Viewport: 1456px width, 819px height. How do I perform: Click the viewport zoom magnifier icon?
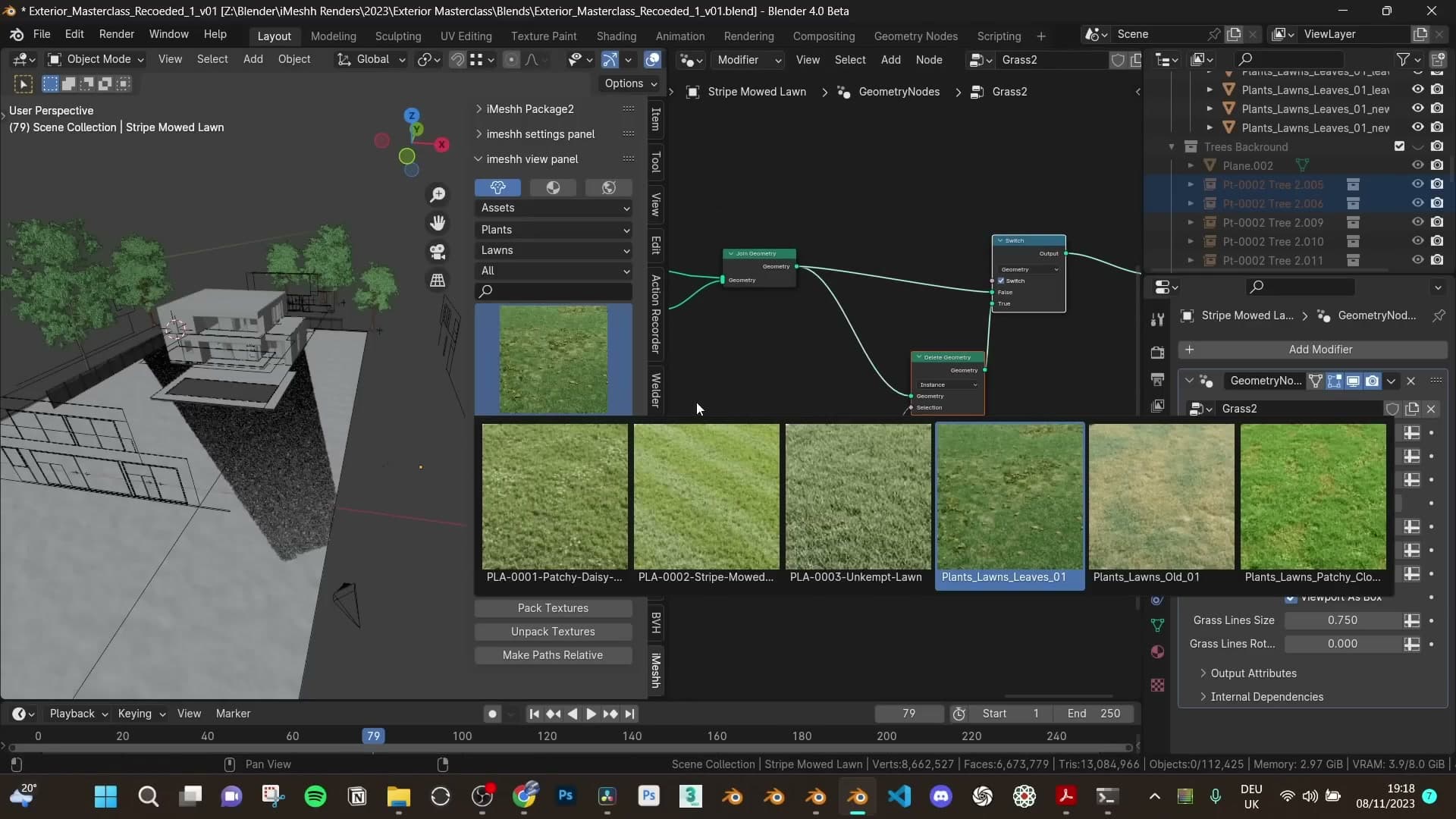click(438, 195)
